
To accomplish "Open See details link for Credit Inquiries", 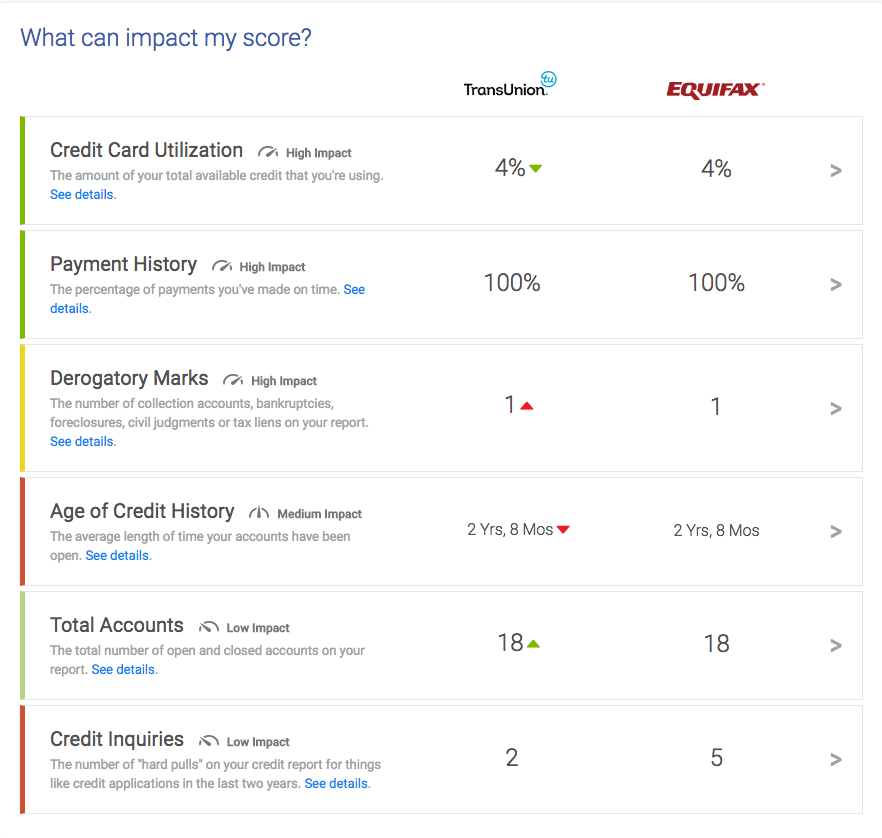I will pos(336,783).
